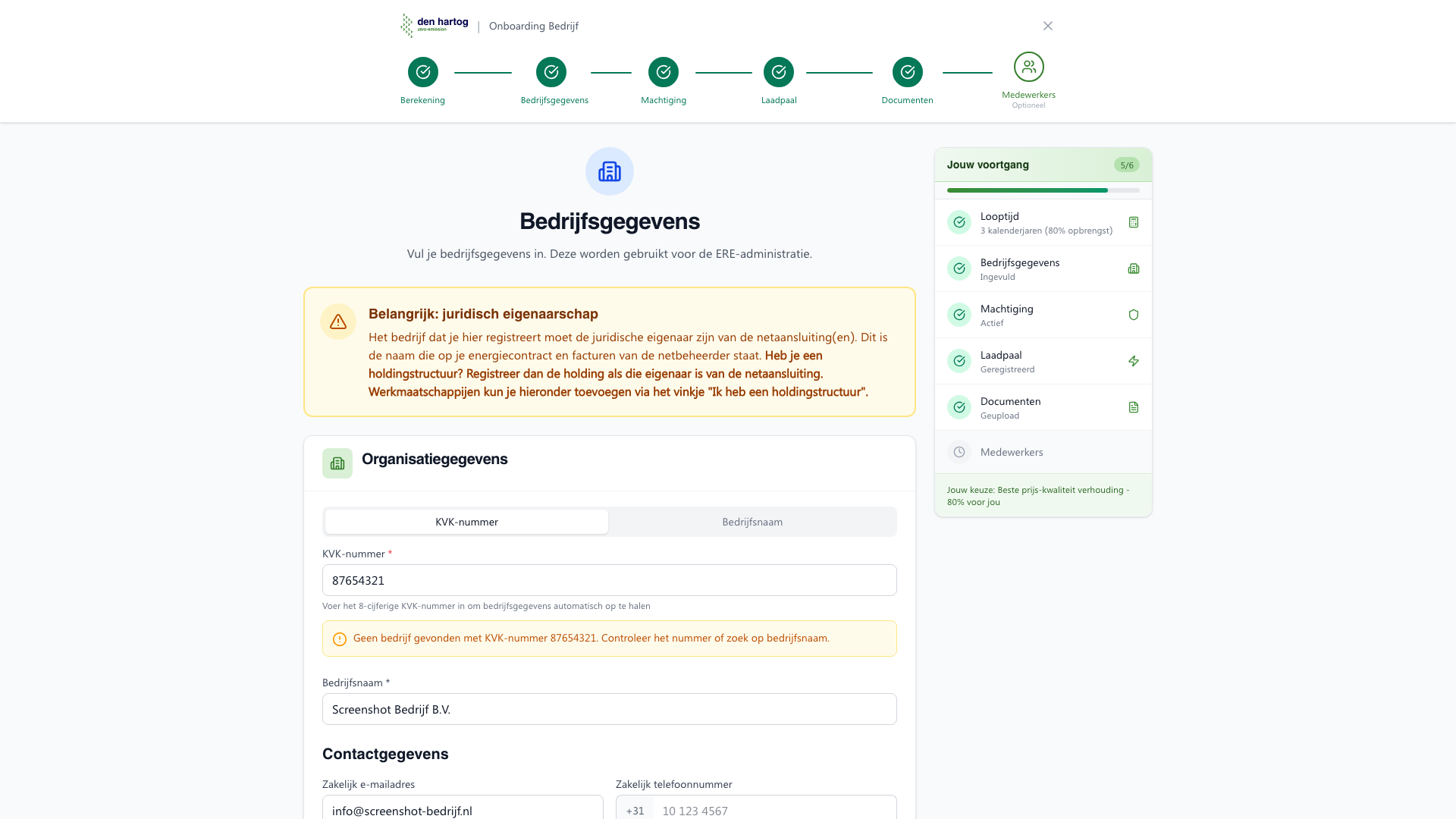Image resolution: width=1456 pixels, height=819 pixels.
Task: Open the Laadpaal progress row
Action: [x=1043, y=361]
